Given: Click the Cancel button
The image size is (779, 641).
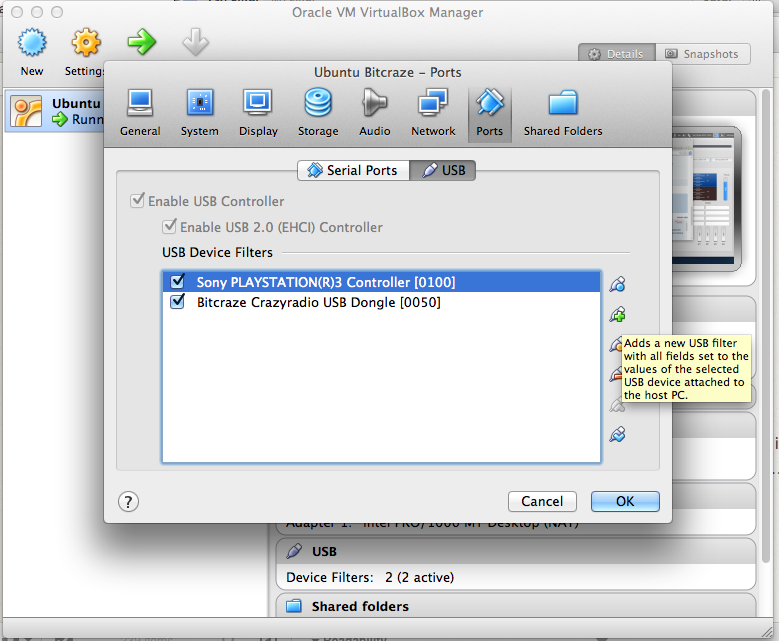Looking at the screenshot, I should click(x=542, y=501).
